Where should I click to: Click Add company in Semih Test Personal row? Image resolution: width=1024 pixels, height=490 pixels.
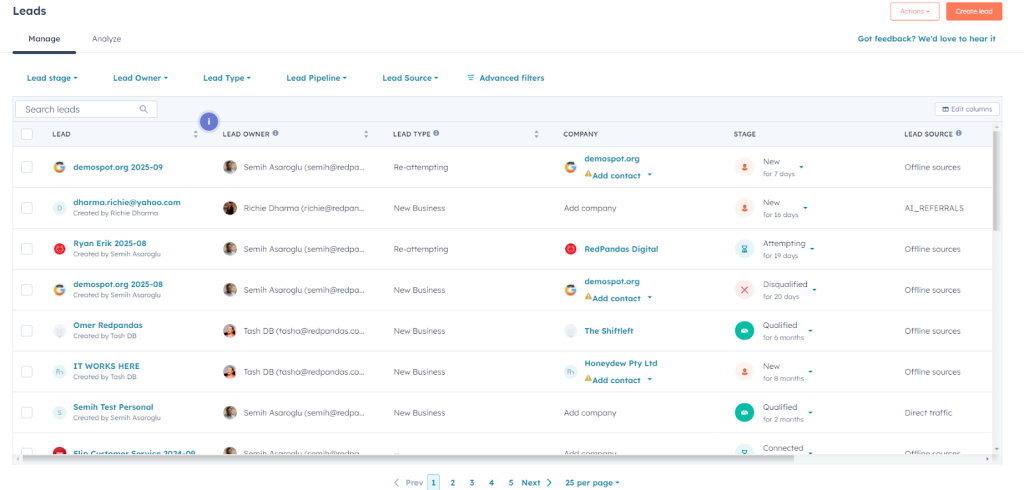click(590, 413)
